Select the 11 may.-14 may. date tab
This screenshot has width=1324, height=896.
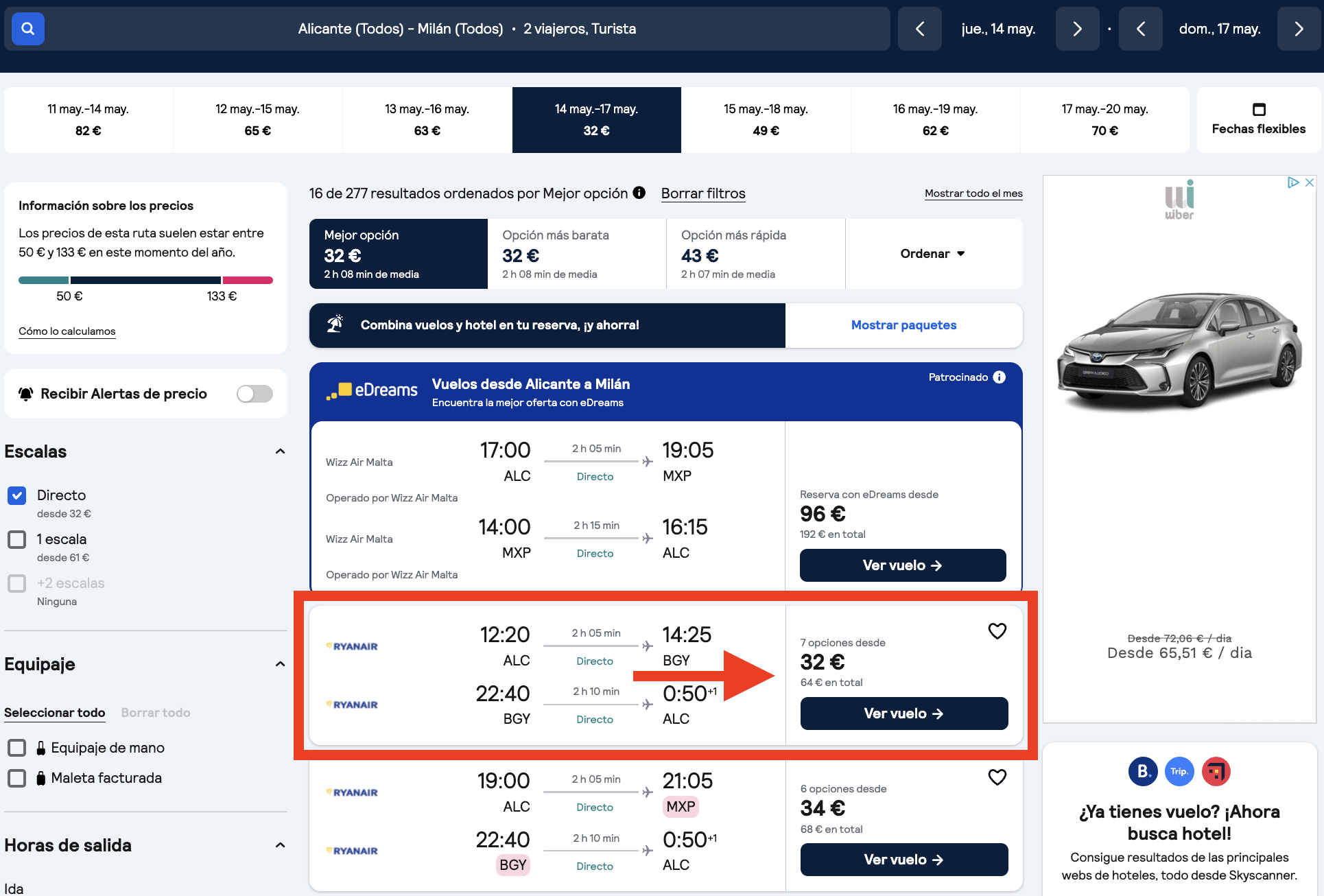click(x=88, y=120)
